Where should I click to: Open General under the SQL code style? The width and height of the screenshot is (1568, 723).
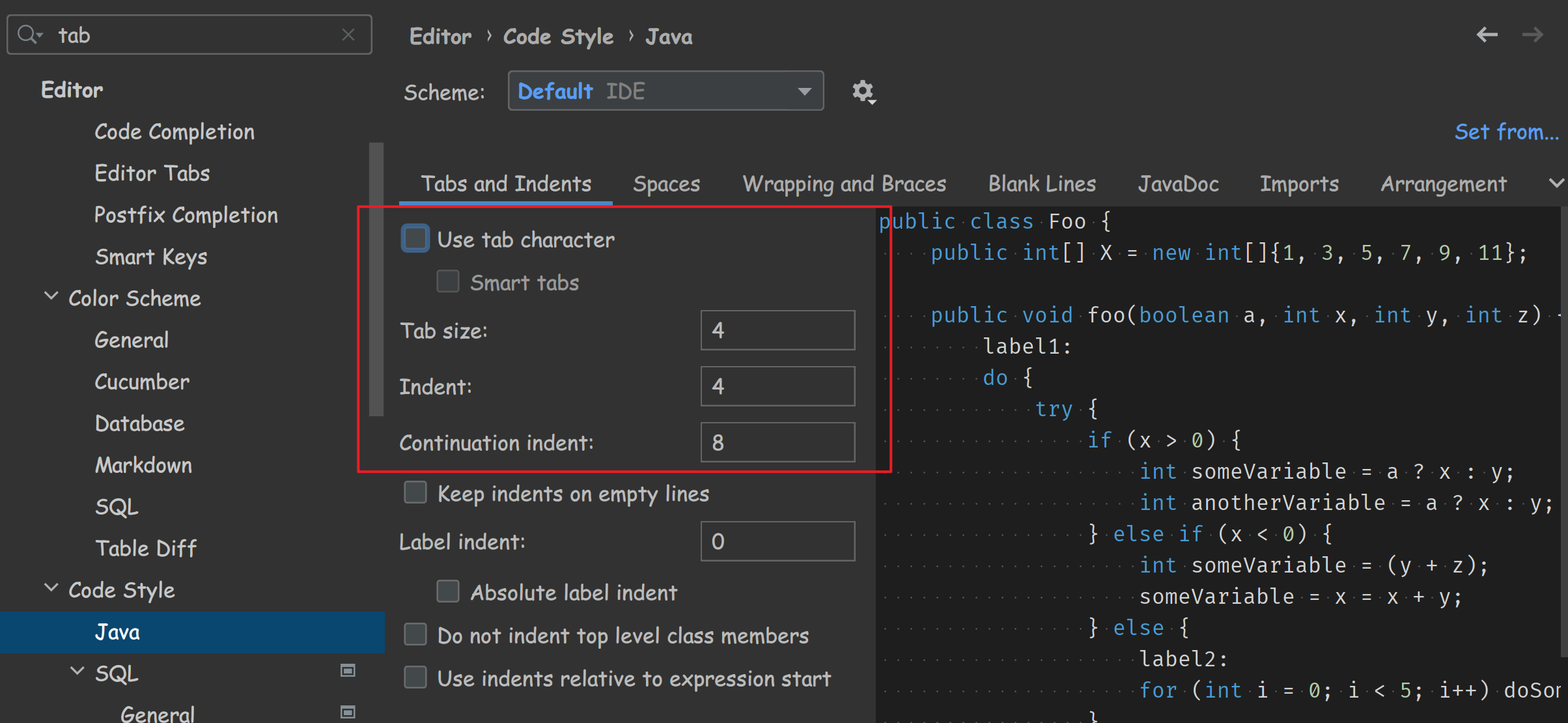(158, 714)
